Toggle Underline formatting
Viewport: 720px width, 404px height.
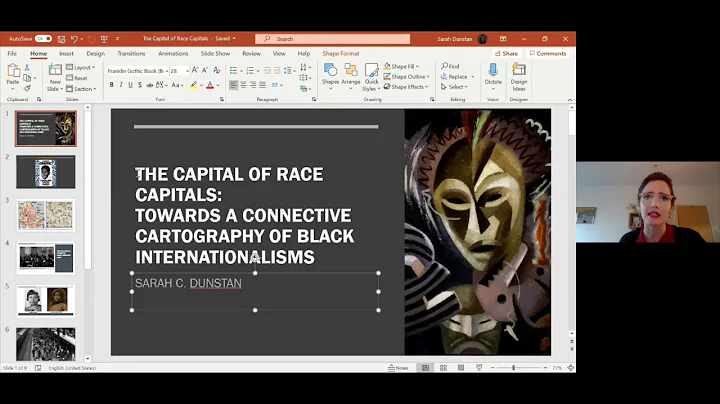point(130,85)
